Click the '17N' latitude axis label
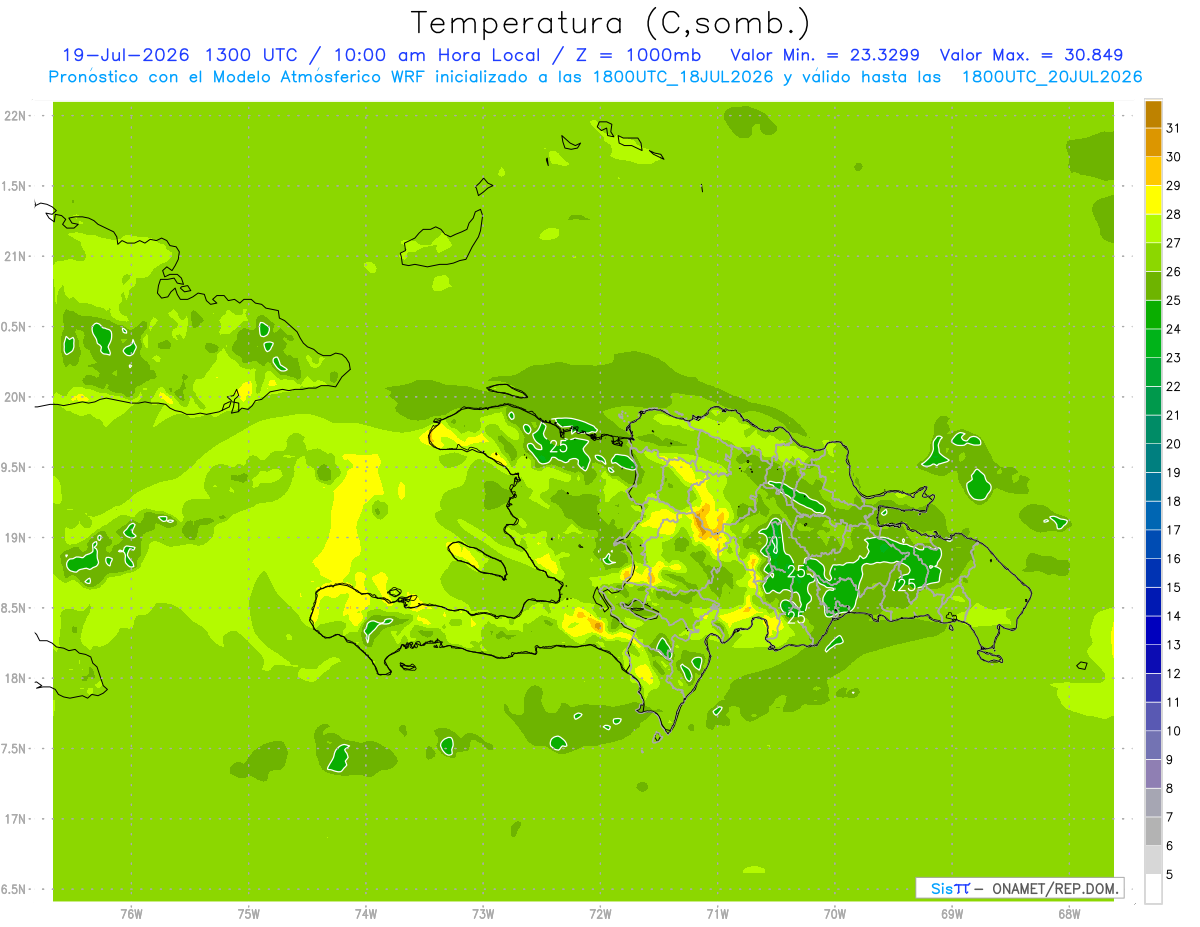Image resolution: width=1200 pixels, height=927 pixels. coord(16,819)
